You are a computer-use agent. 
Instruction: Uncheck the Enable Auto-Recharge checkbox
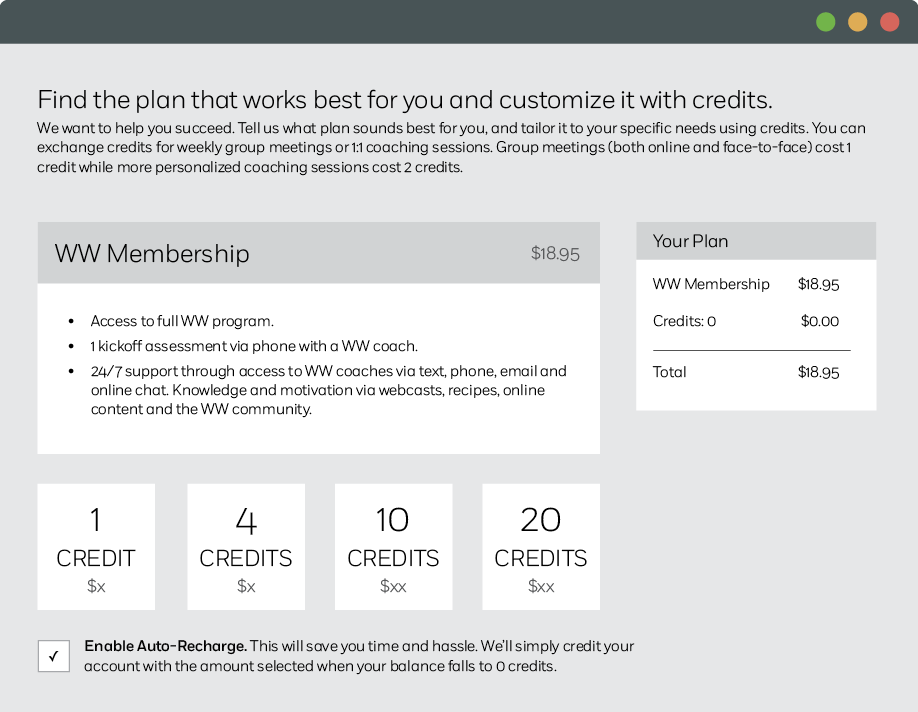pyautogui.click(x=54, y=656)
